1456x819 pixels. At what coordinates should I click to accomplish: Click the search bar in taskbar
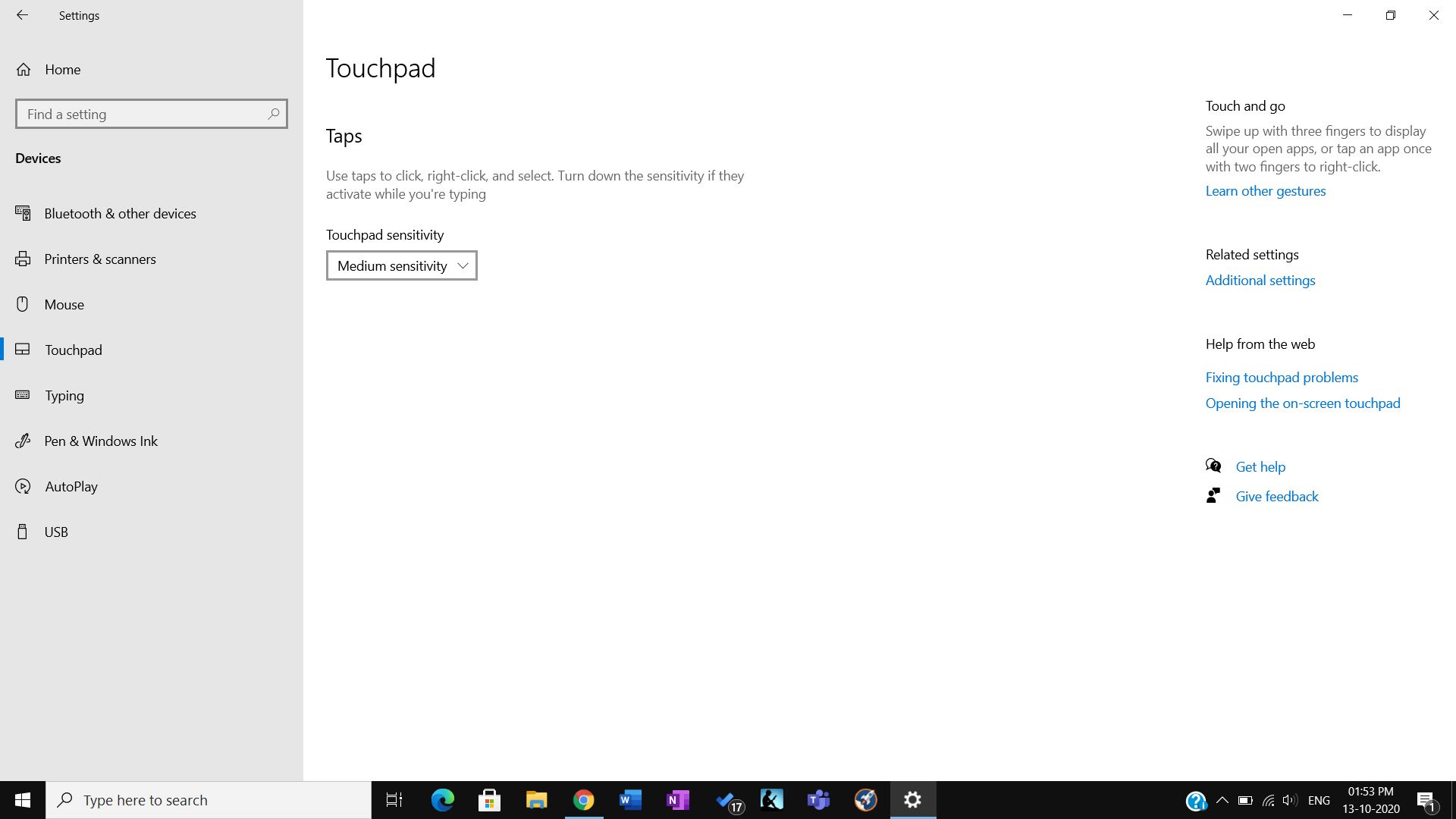point(208,800)
